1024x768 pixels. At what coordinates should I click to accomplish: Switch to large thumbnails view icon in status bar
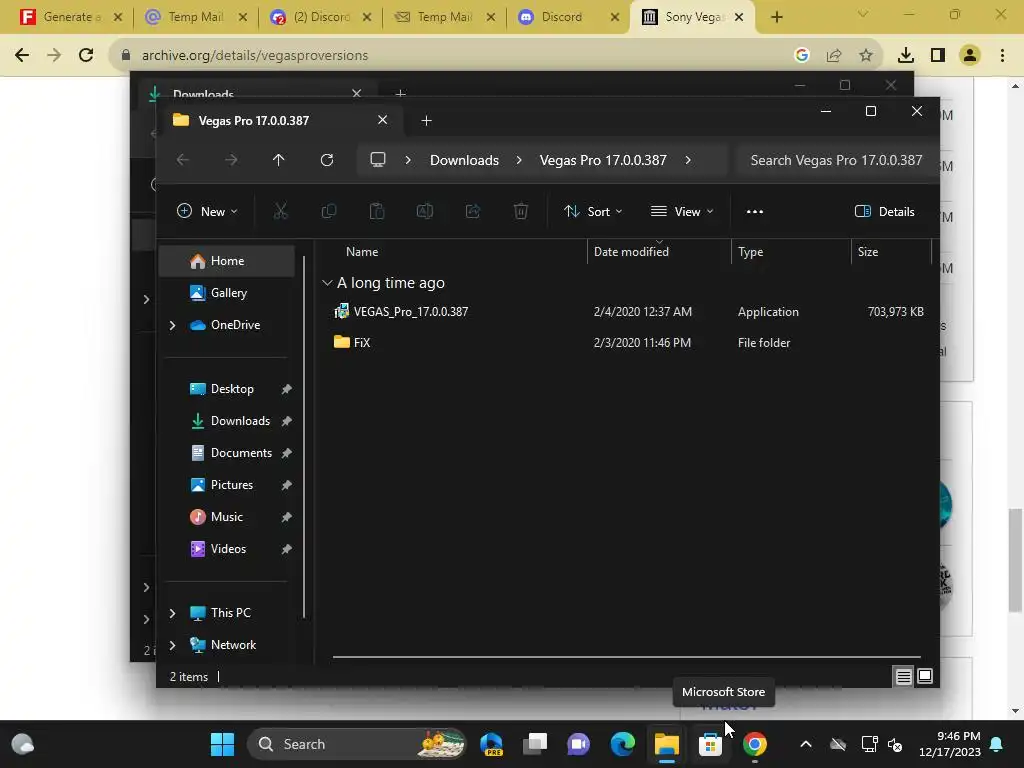(x=925, y=676)
